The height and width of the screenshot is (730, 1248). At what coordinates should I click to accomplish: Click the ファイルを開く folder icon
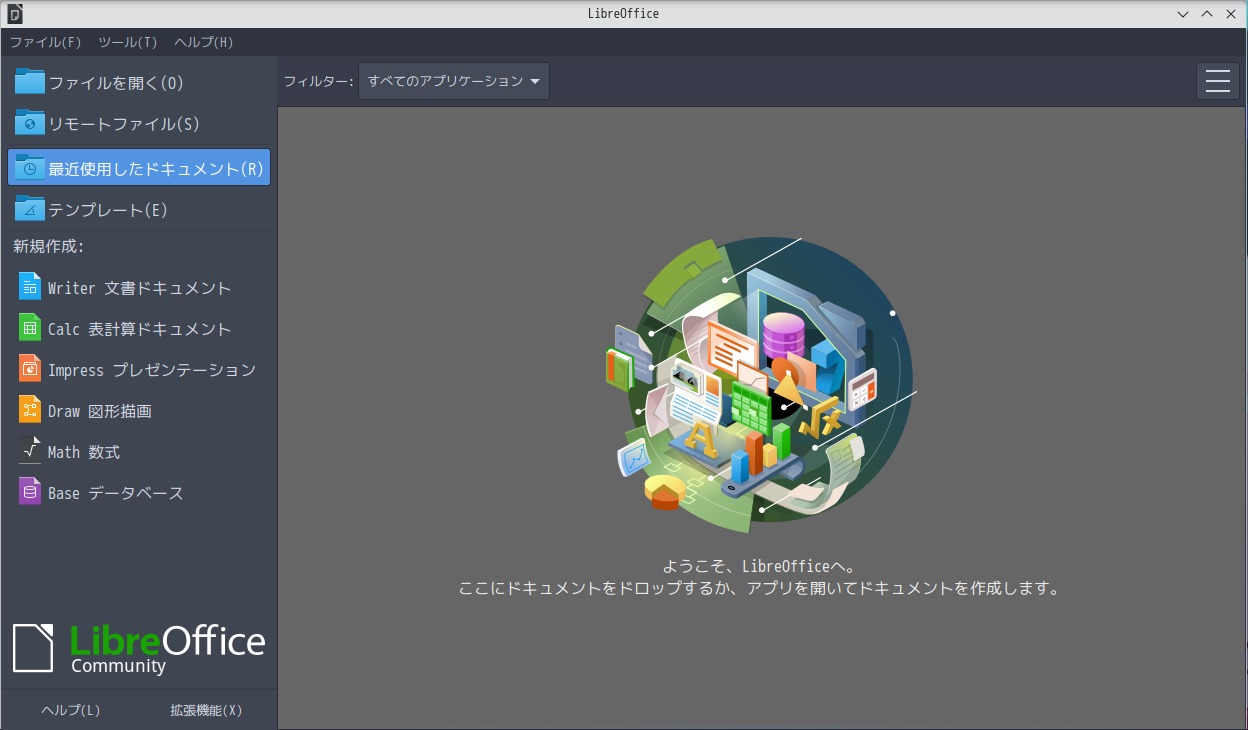pyautogui.click(x=26, y=80)
